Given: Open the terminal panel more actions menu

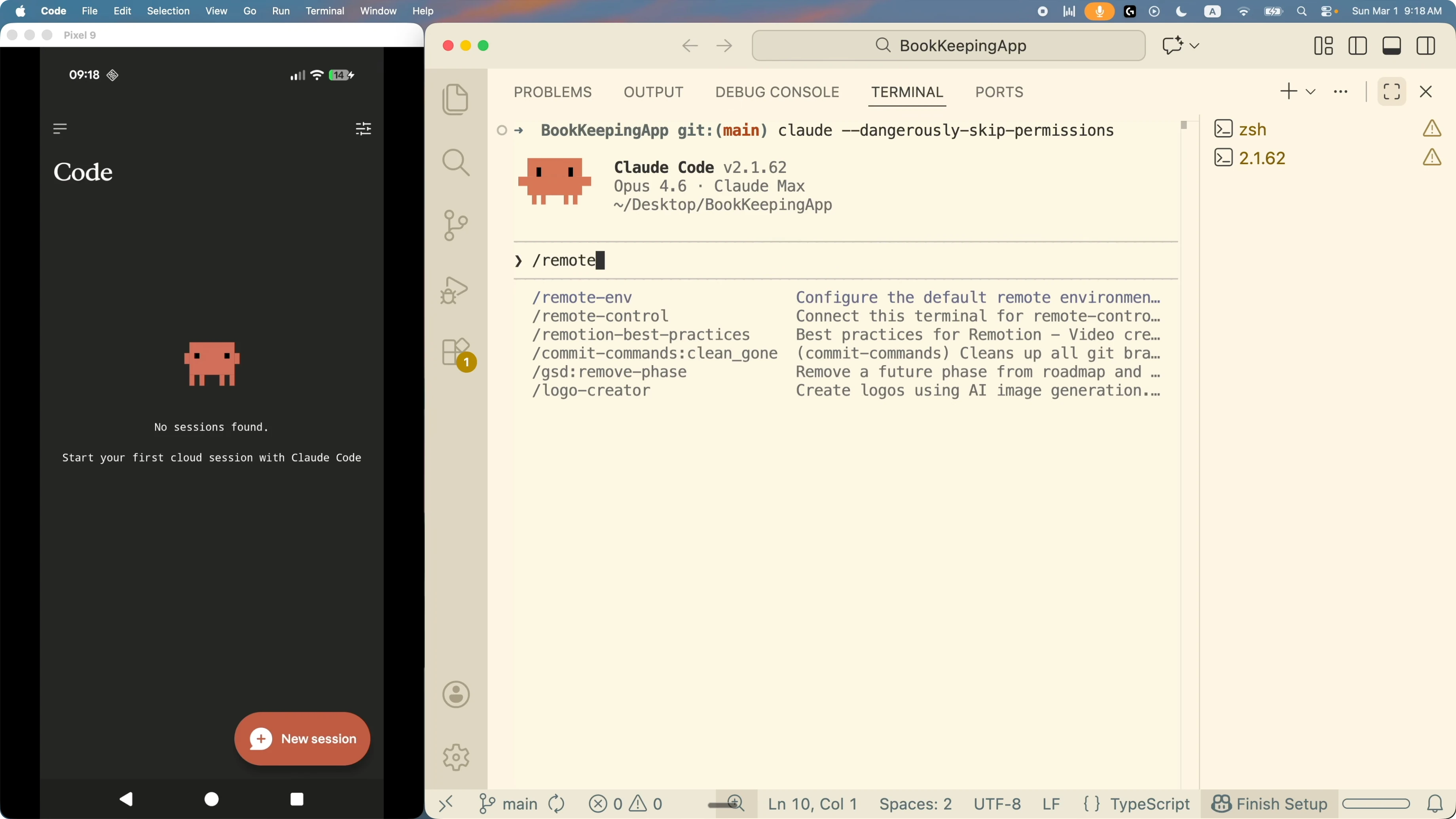Looking at the screenshot, I should [1341, 91].
